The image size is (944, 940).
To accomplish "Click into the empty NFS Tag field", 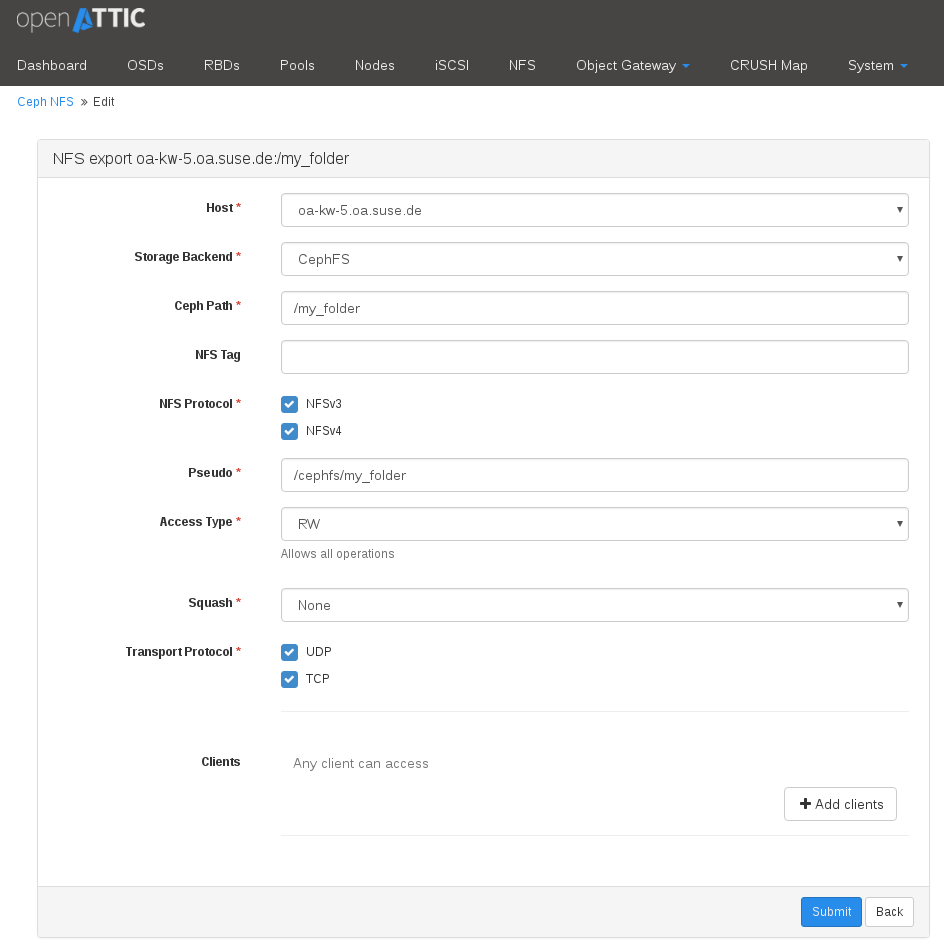I will [x=594, y=357].
